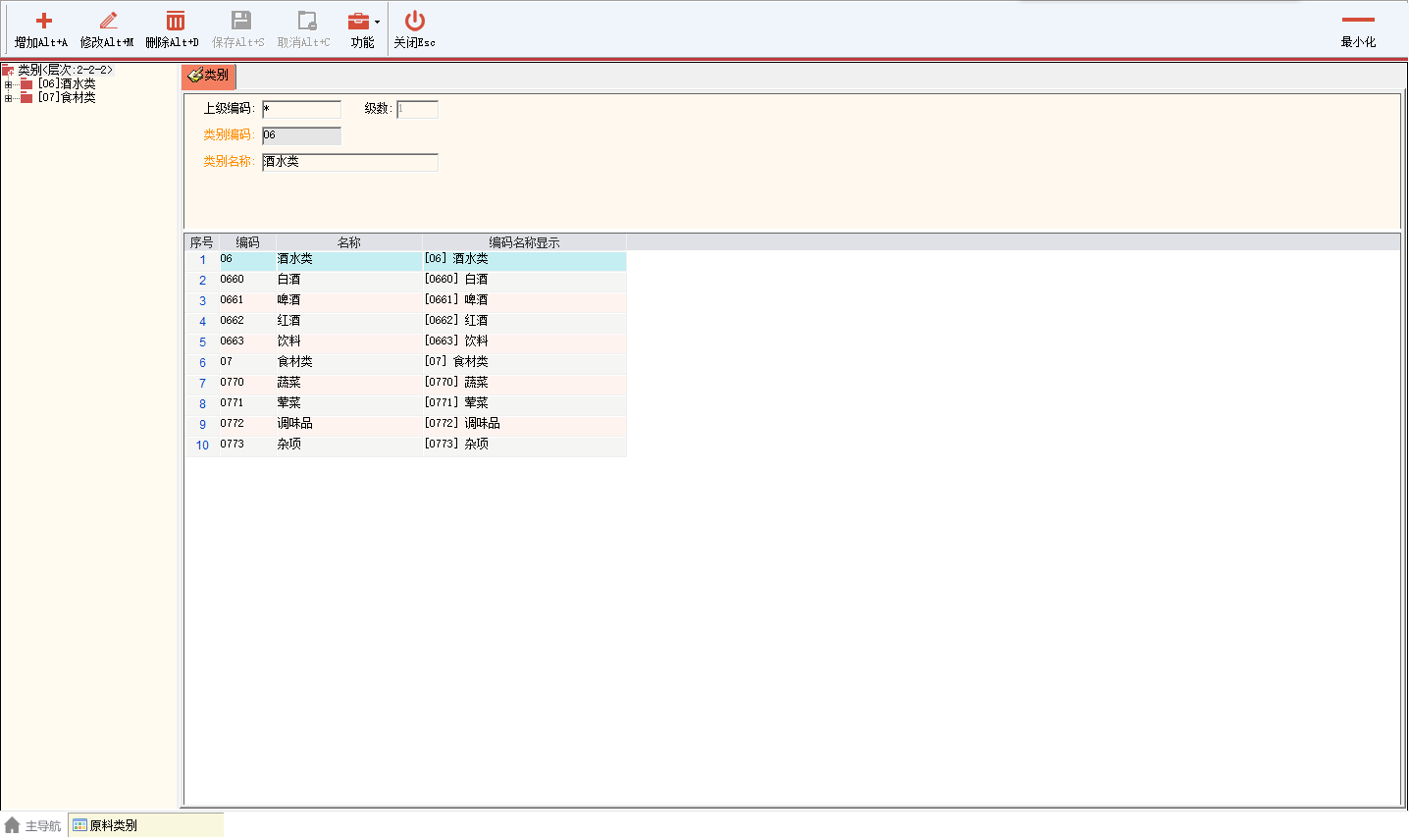1409x840 pixels.
Task: Click the 取消 (cancel) icon
Action: (x=306, y=21)
